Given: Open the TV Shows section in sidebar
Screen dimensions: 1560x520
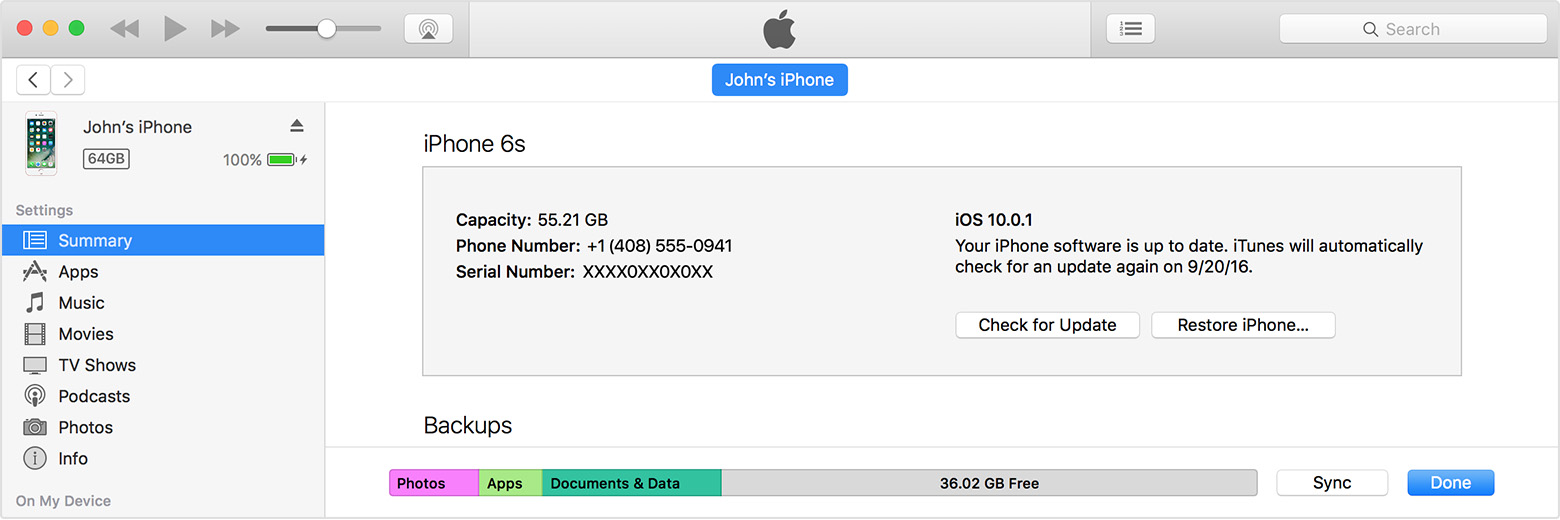Looking at the screenshot, I should (x=163, y=365).
